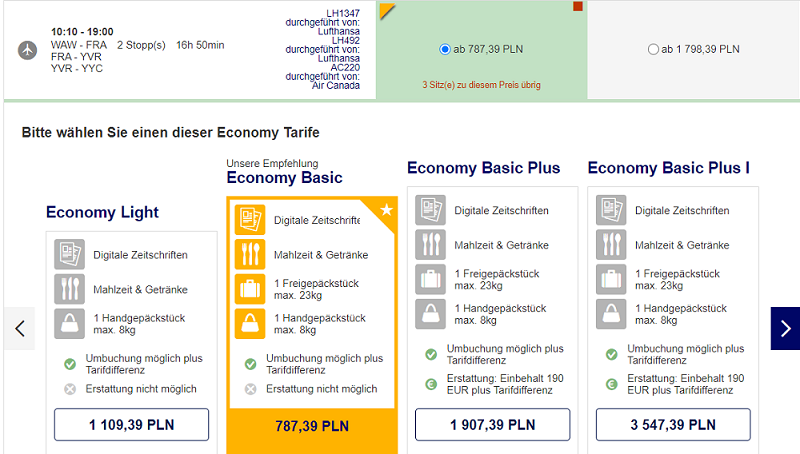This screenshot has width=800, height=454.
Task: Click the recommendation star icon on Economy Basic
Action: pyautogui.click(x=386, y=210)
